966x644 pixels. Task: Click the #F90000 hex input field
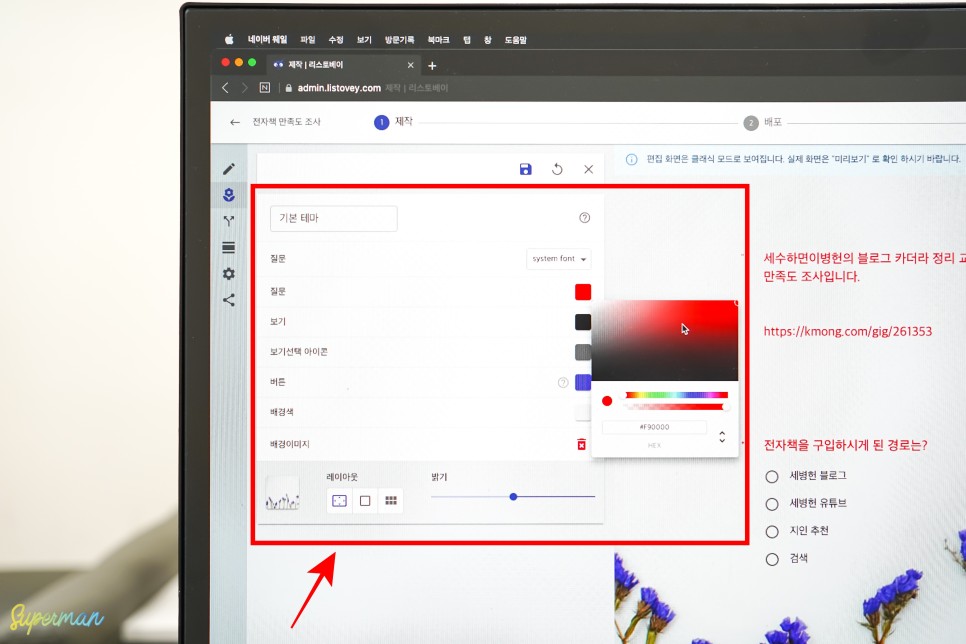[x=654, y=426]
